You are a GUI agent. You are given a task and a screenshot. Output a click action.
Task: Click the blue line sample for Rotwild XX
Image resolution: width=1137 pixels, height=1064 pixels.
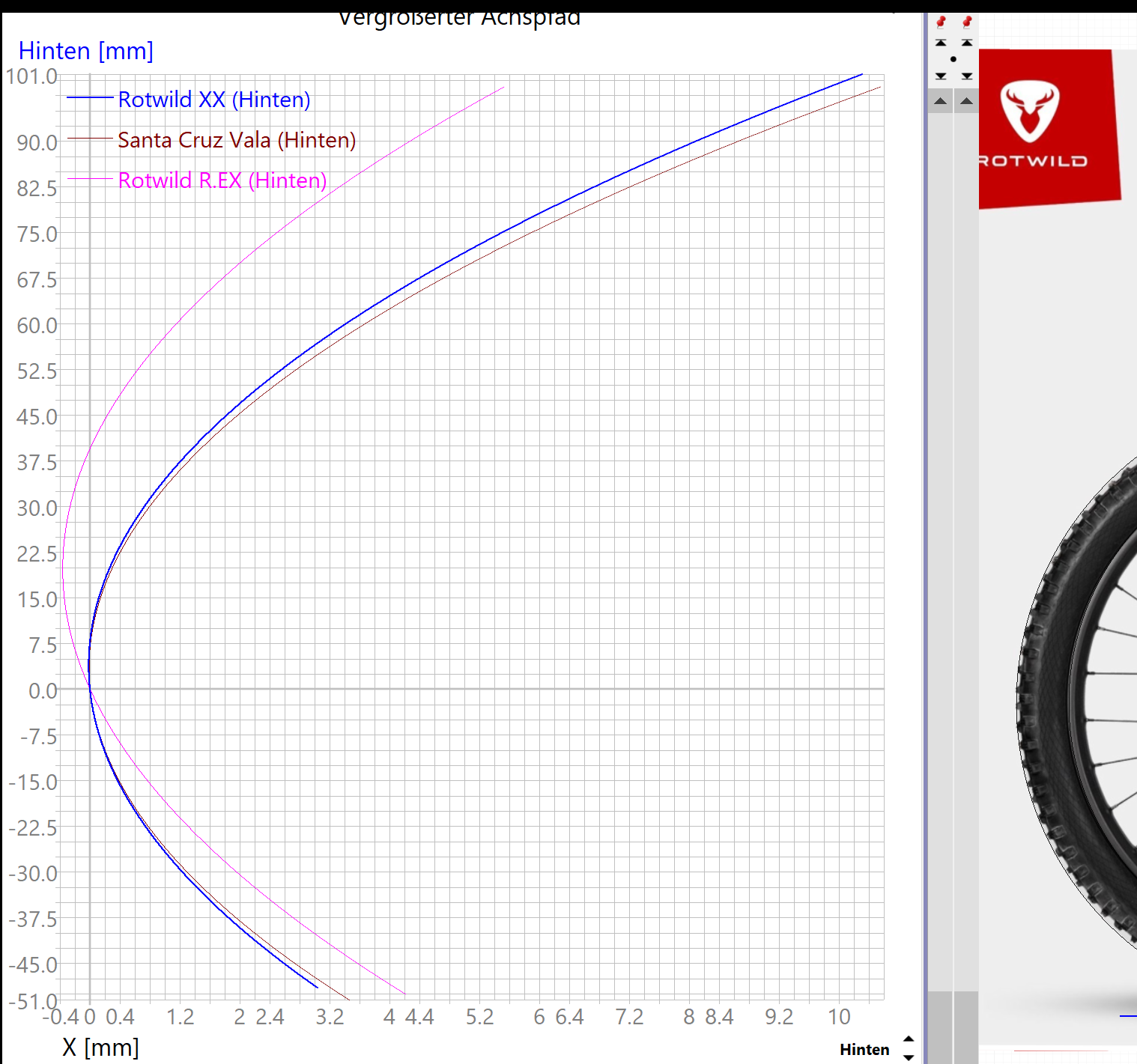pos(90,98)
